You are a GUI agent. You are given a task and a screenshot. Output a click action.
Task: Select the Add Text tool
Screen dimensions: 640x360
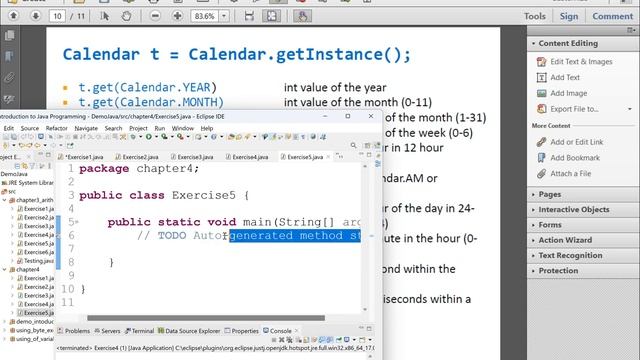pos(565,77)
